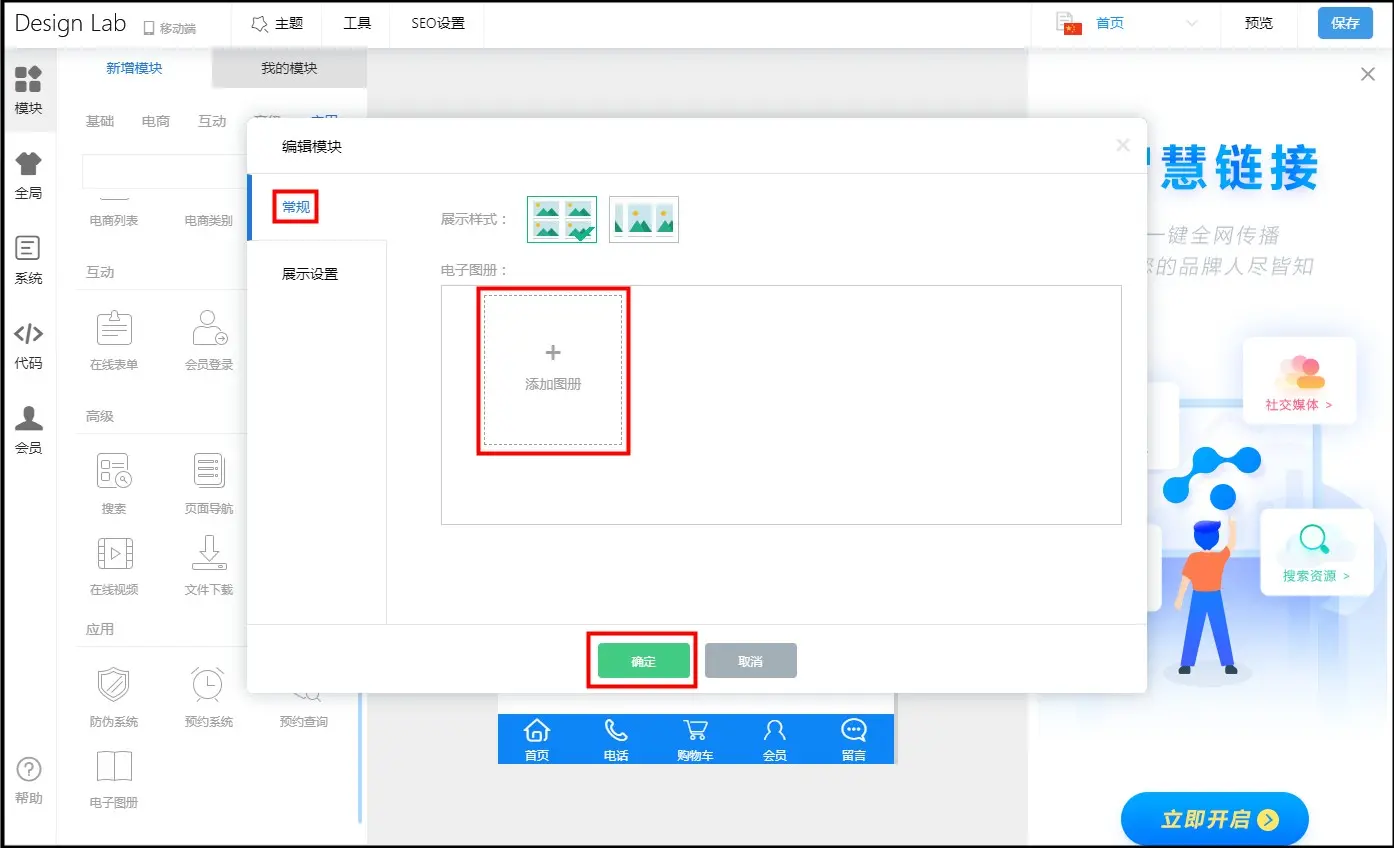
Task: Click the 系统 sidebar icon
Action: pyautogui.click(x=28, y=260)
